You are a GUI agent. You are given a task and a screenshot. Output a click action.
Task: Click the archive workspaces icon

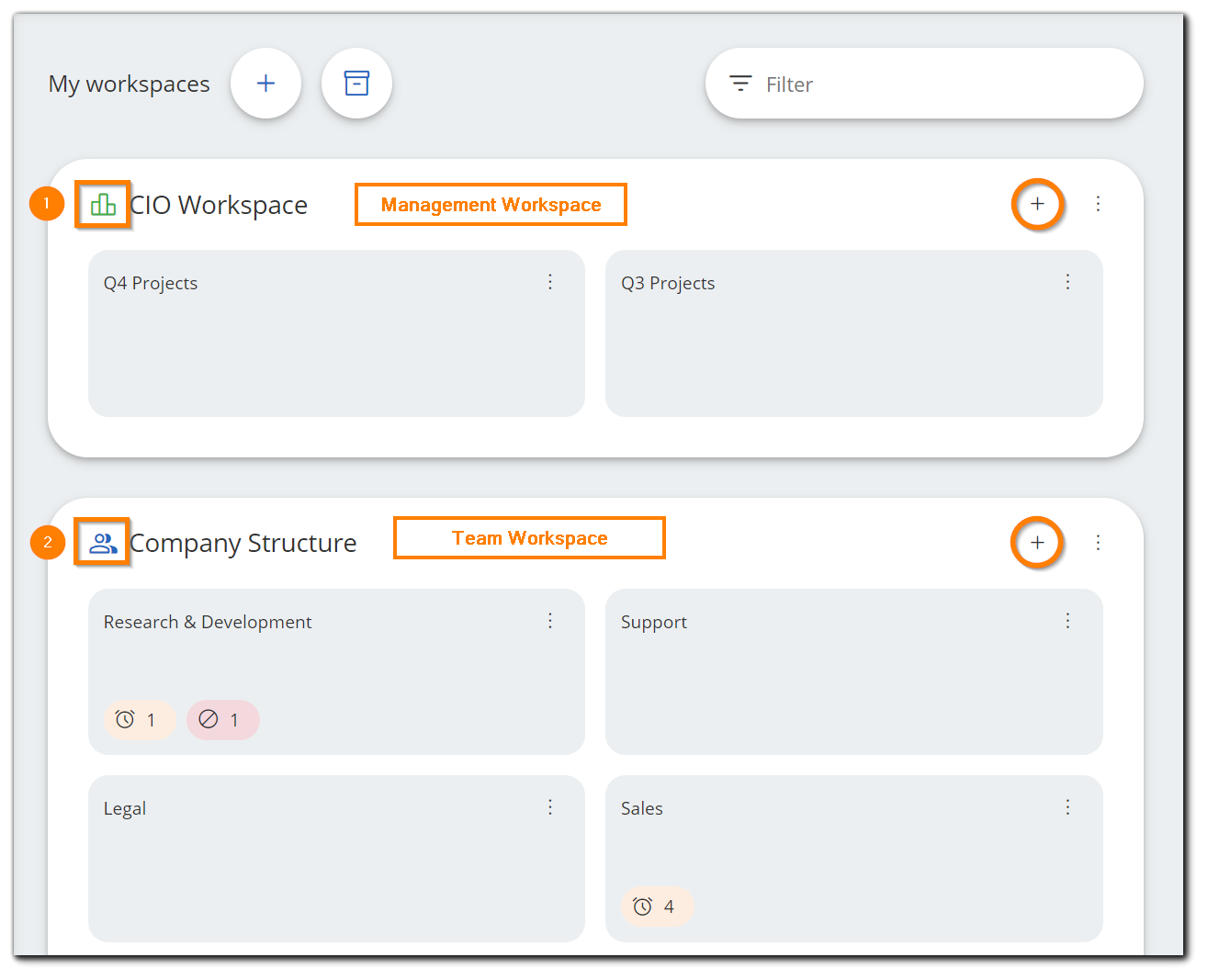[x=356, y=83]
